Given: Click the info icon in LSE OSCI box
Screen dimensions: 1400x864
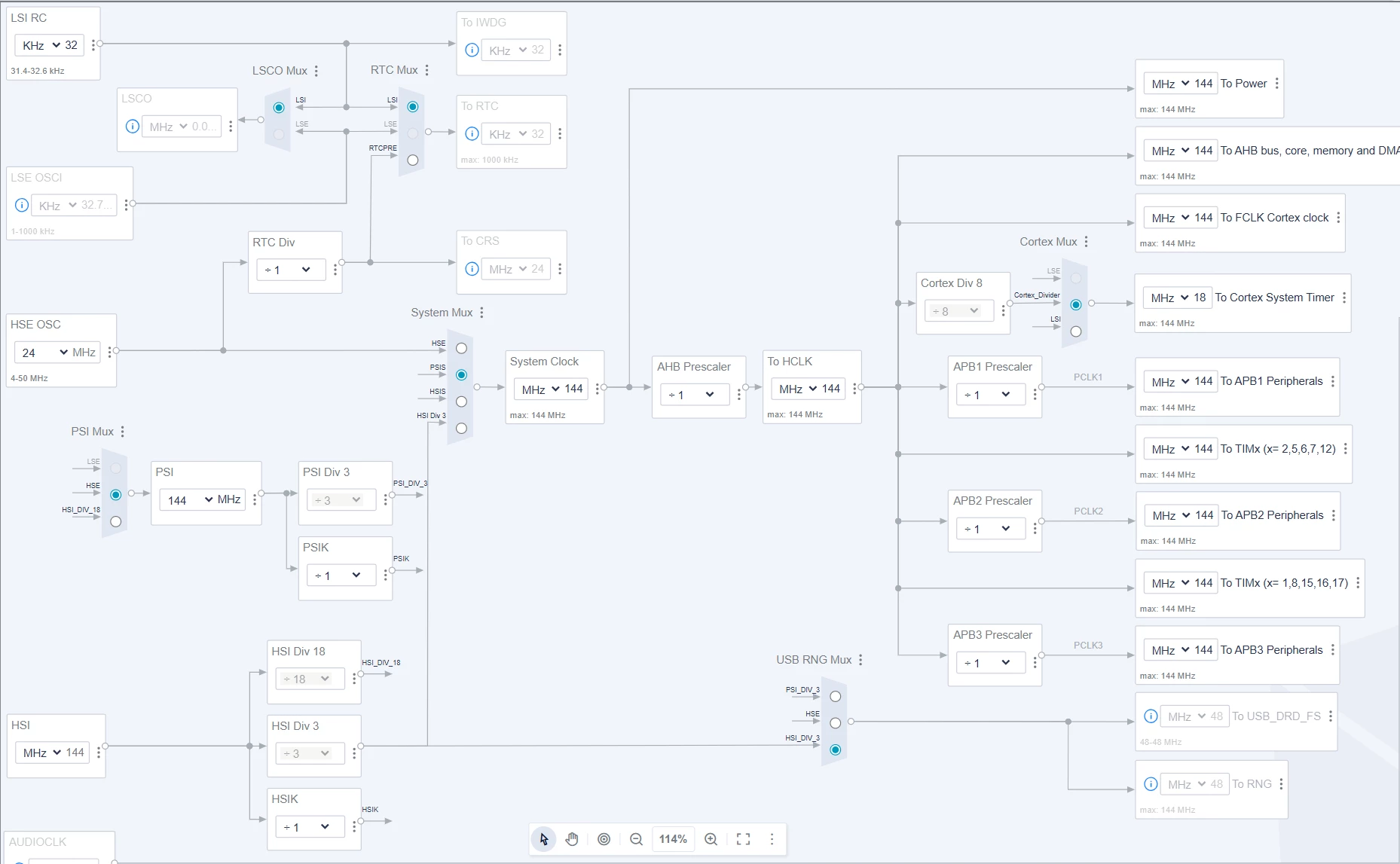Looking at the screenshot, I should tap(22, 205).
